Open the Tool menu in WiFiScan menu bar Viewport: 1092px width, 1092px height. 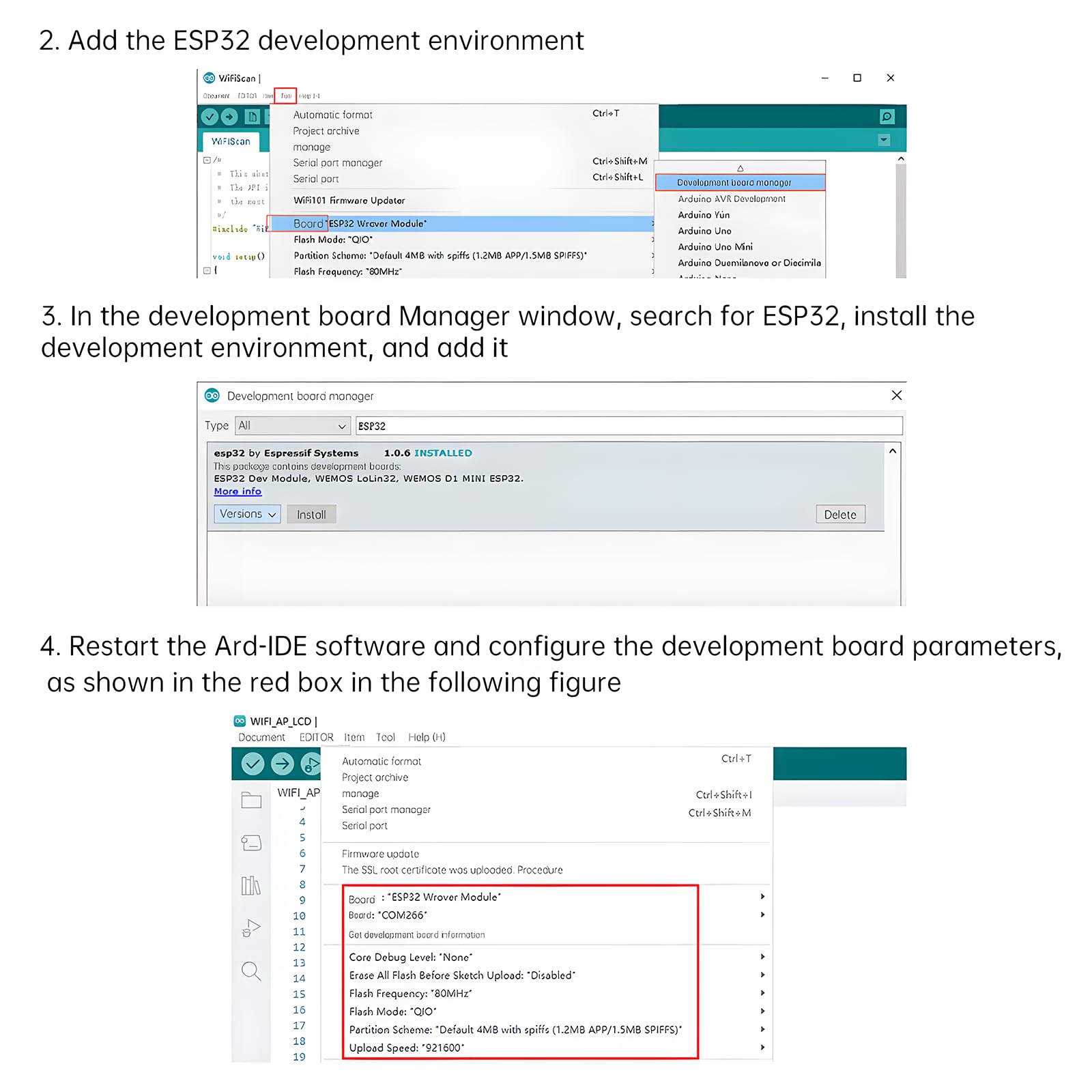coord(285,96)
